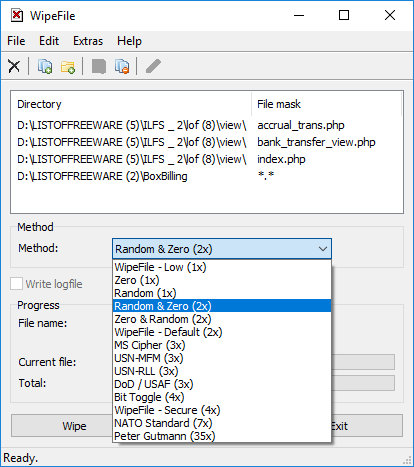Open the Edit menu

click(x=49, y=41)
